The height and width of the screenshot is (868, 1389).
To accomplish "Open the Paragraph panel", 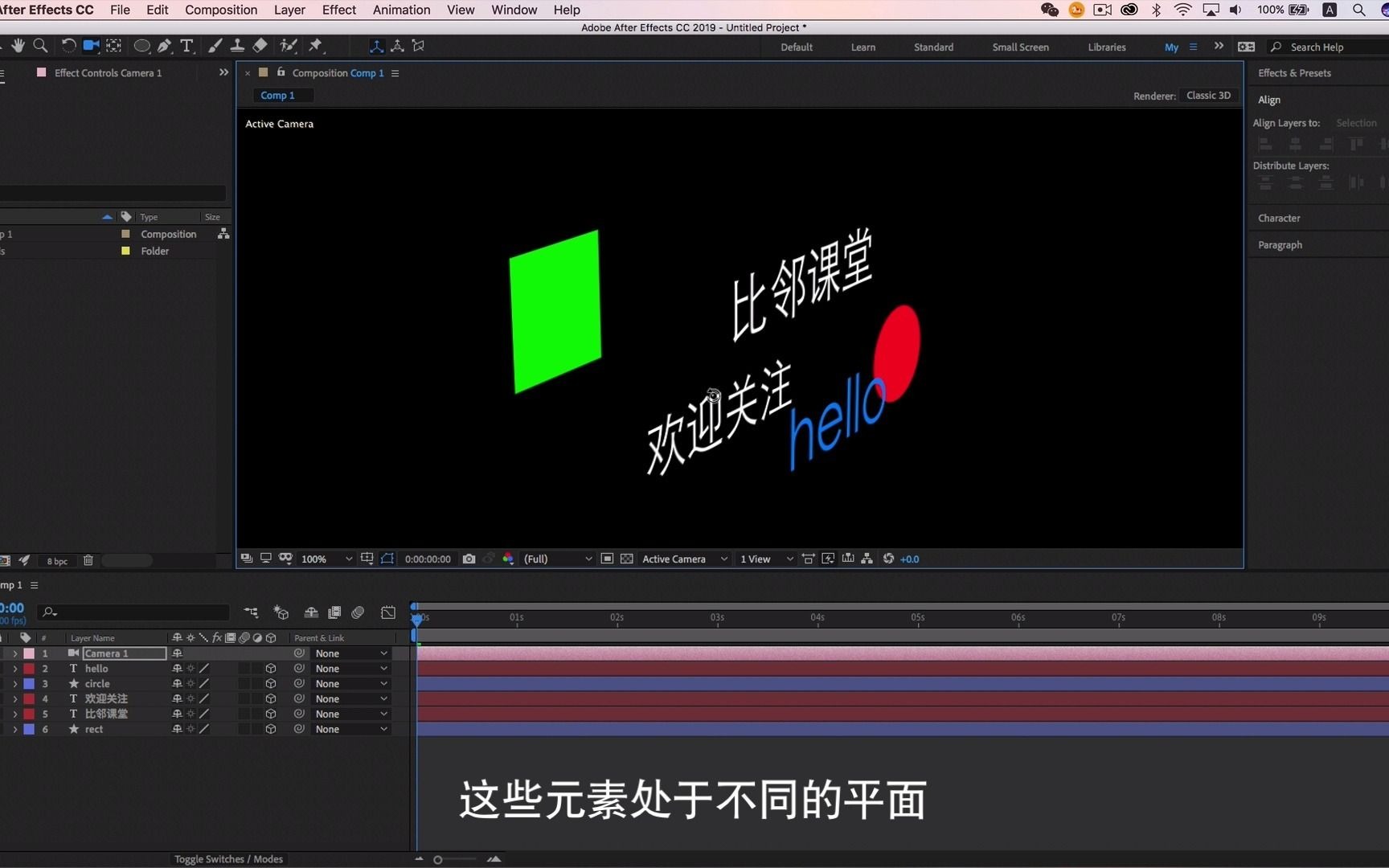I will (x=1280, y=244).
